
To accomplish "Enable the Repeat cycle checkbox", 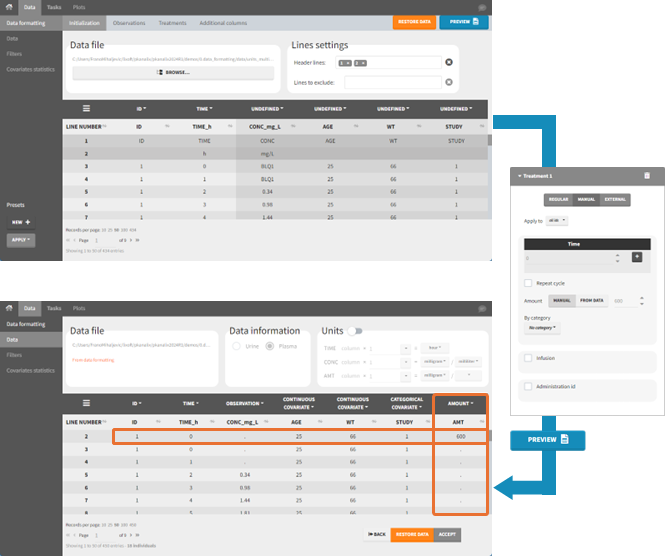I will click(x=528, y=283).
